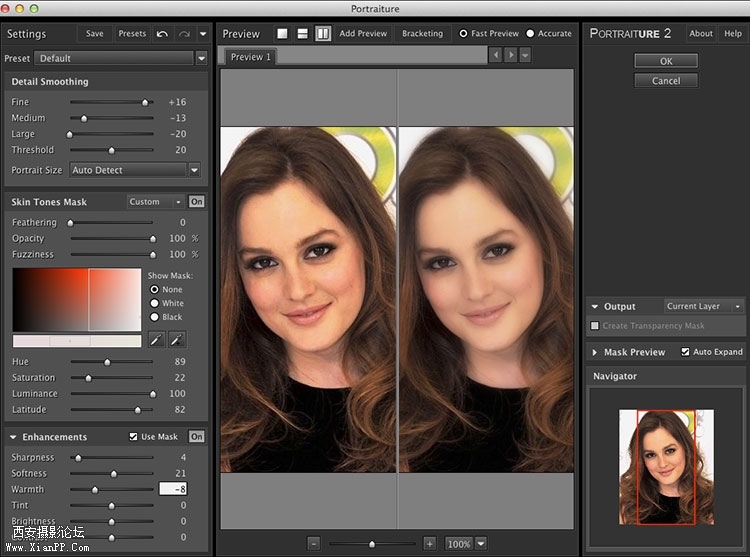750x557 pixels.
Task: Select single preview layout icon
Action: (283, 34)
